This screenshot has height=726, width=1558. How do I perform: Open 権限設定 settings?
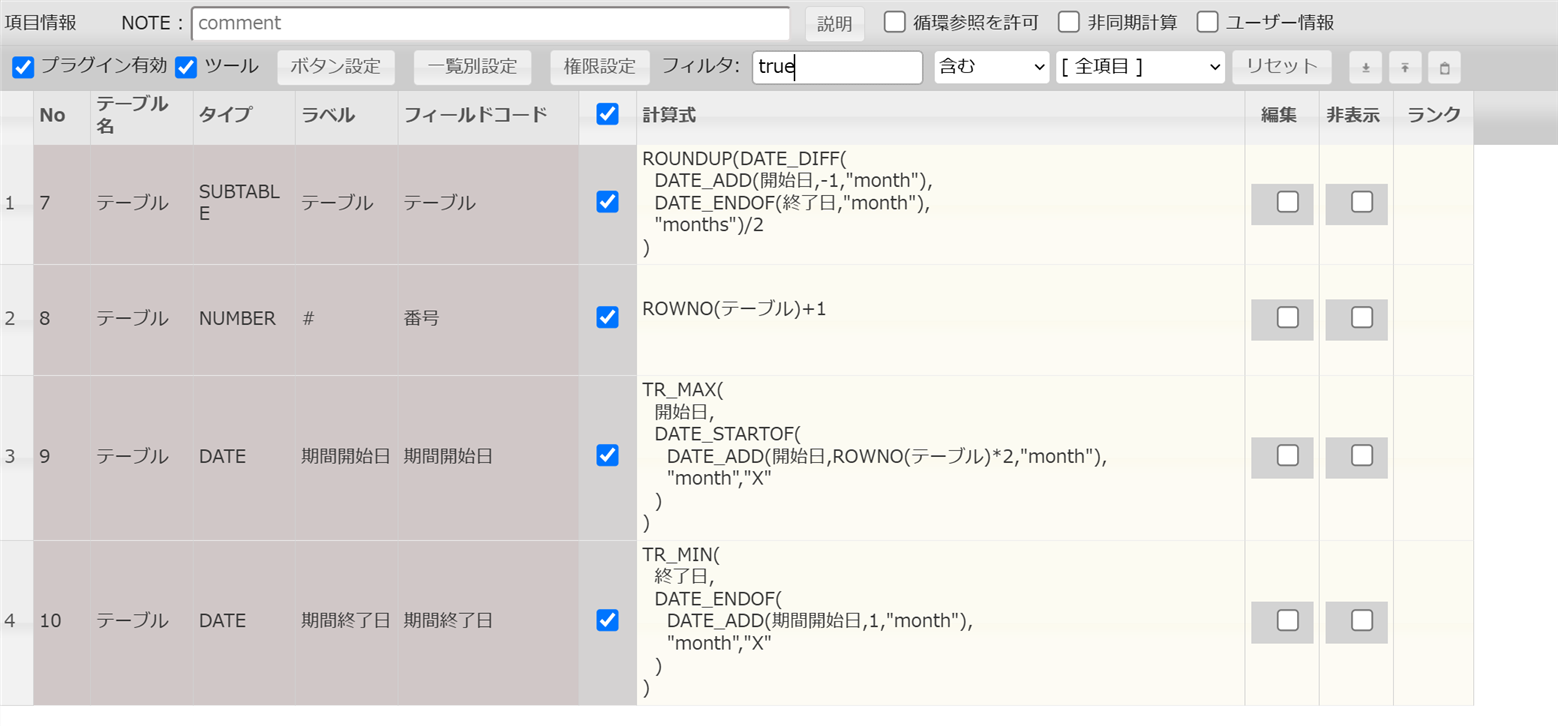(600, 67)
